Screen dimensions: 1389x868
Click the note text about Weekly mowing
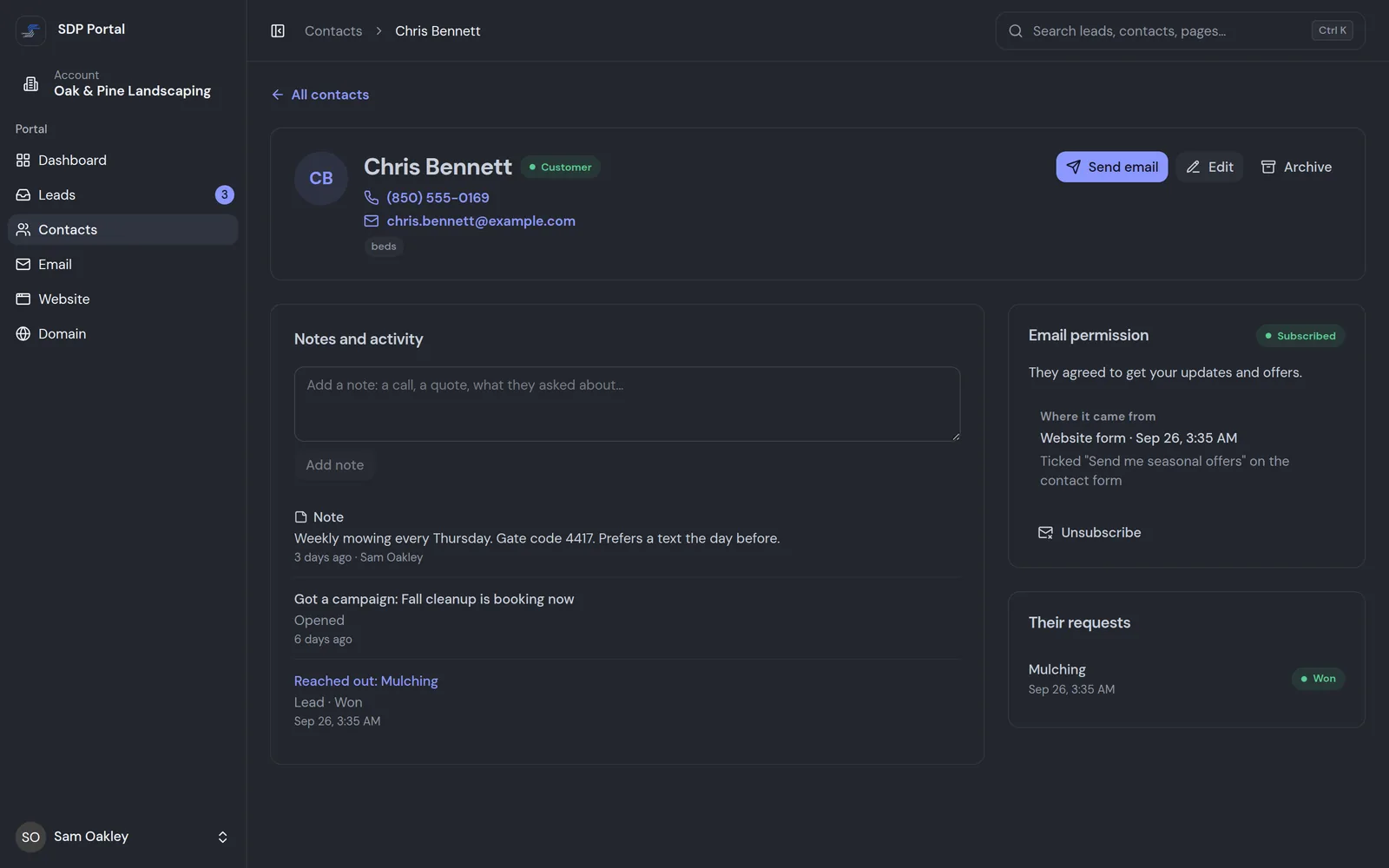pos(537,538)
